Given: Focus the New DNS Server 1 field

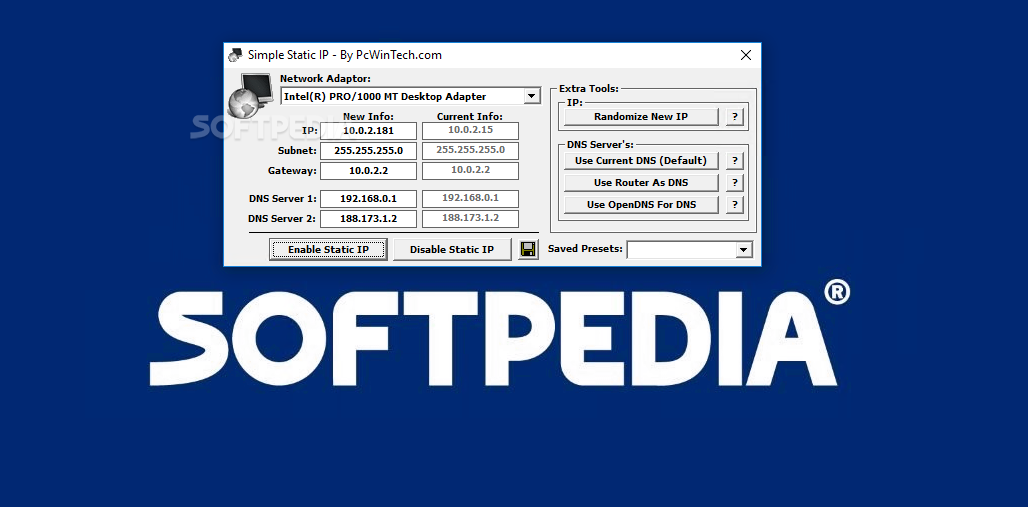Looking at the screenshot, I should pyautogui.click(x=368, y=199).
